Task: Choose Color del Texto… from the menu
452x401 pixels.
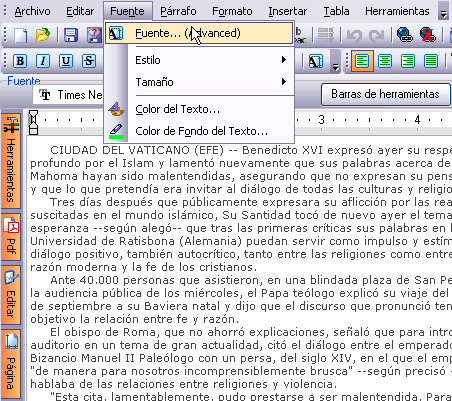Action: tap(199, 109)
